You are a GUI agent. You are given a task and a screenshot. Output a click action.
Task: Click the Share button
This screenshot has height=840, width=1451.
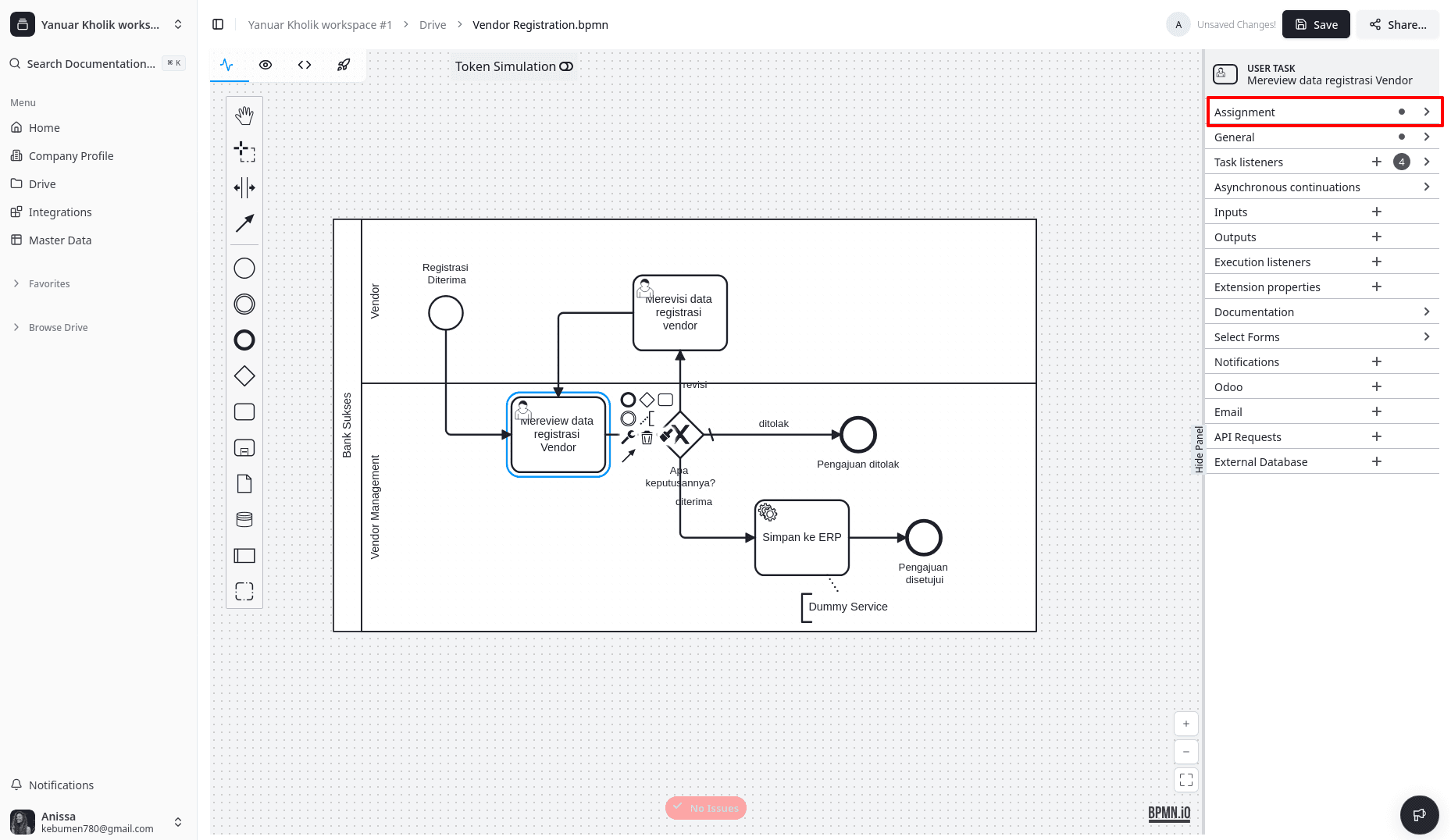coord(1398,24)
